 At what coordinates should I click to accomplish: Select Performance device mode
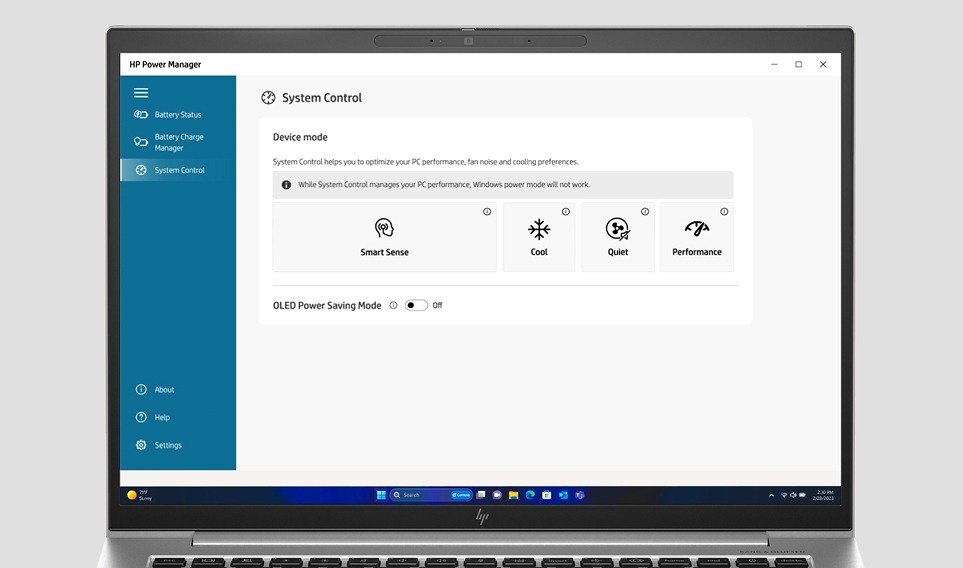696,237
